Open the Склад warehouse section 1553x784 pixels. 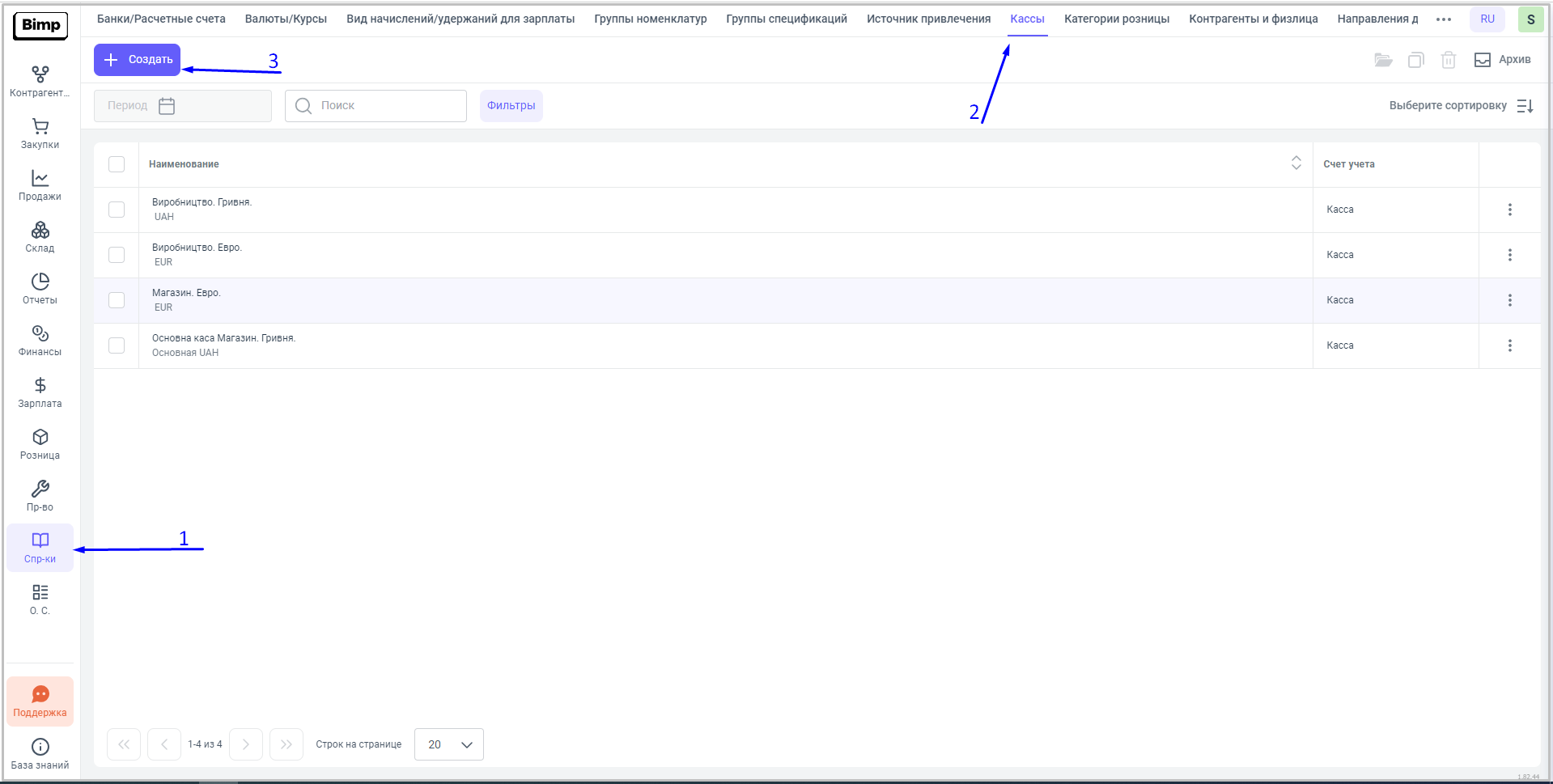click(x=40, y=237)
